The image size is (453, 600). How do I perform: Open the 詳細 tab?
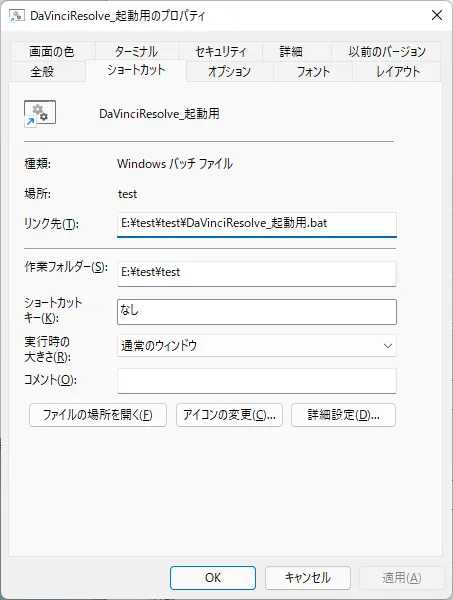click(x=291, y=52)
